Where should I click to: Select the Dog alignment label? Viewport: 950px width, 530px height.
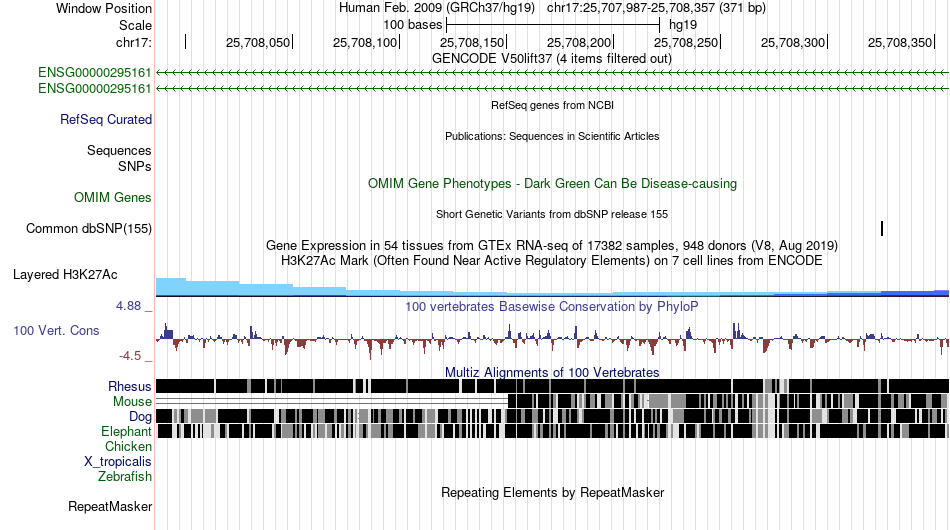140,416
